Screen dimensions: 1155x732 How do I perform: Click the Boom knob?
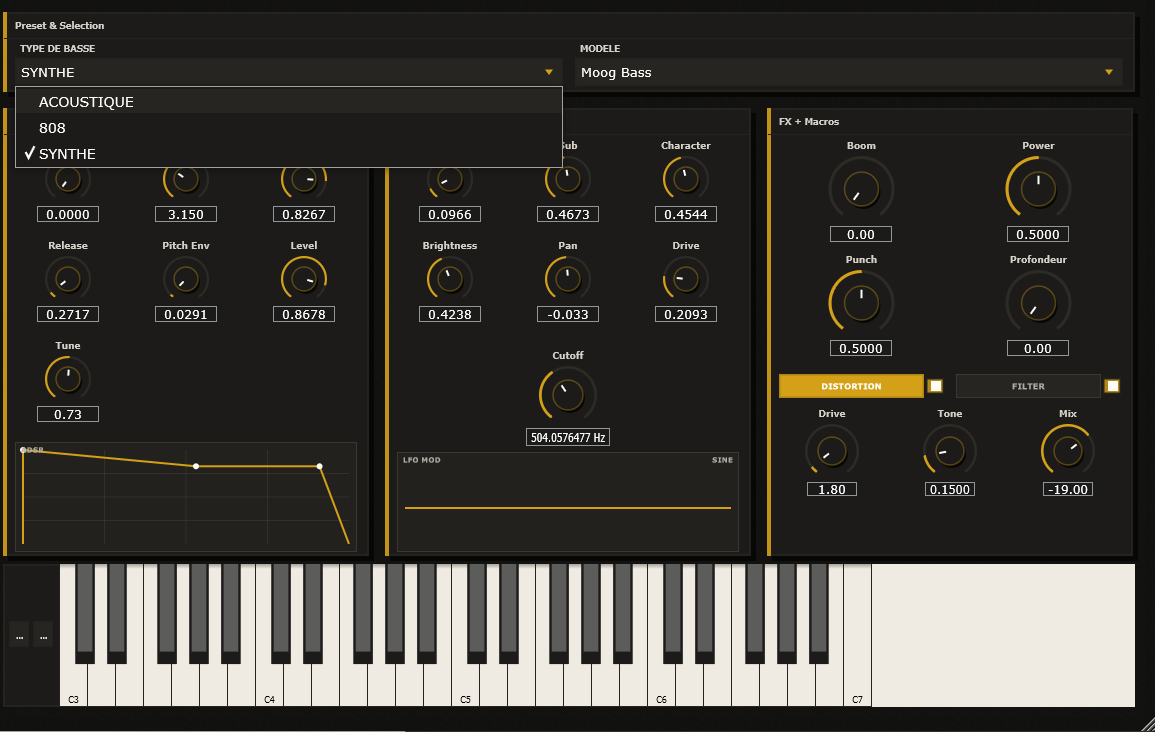pos(861,188)
